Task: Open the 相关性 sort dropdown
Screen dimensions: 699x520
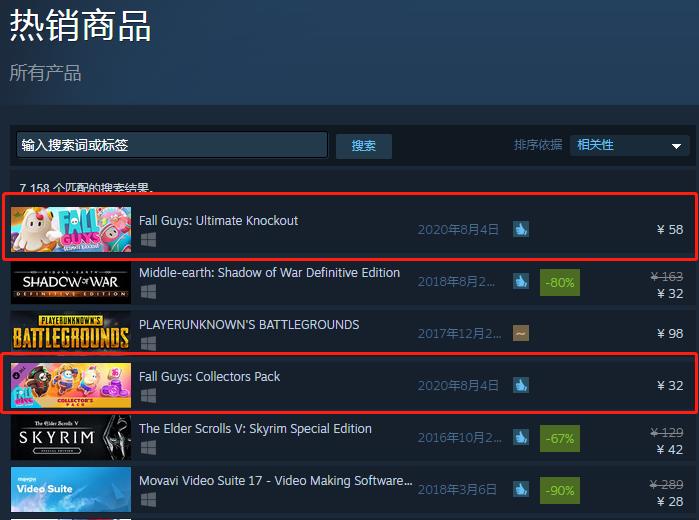Action: pyautogui.click(x=629, y=145)
